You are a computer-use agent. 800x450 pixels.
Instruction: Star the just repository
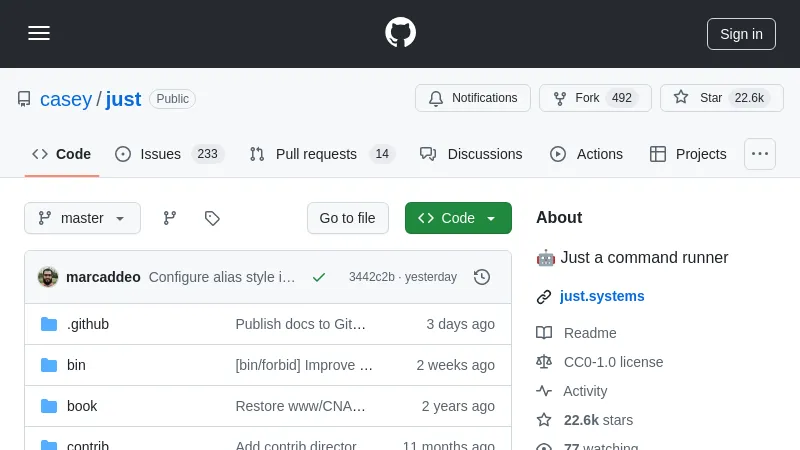coord(711,98)
